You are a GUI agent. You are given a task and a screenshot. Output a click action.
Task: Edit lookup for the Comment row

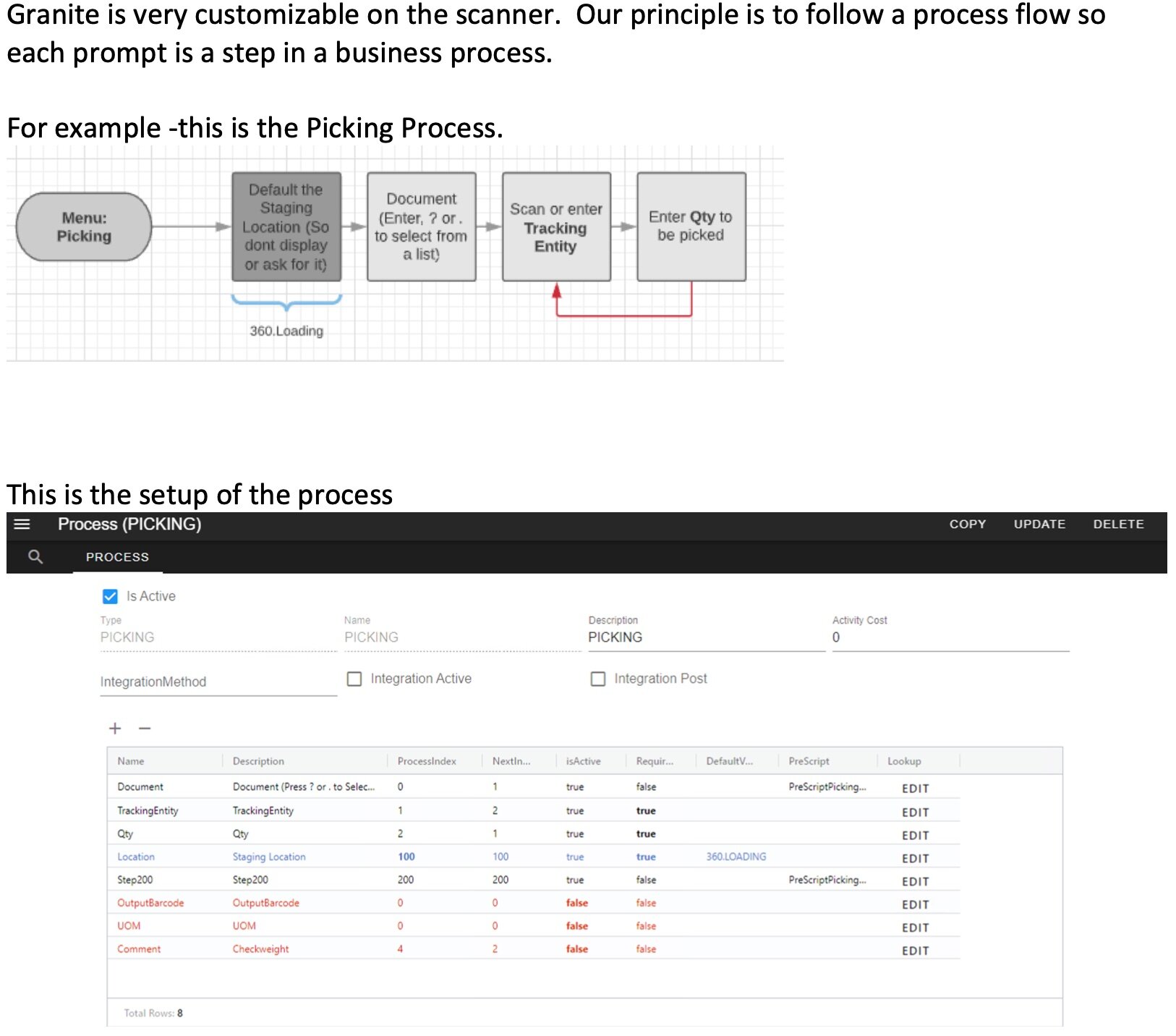(915, 951)
